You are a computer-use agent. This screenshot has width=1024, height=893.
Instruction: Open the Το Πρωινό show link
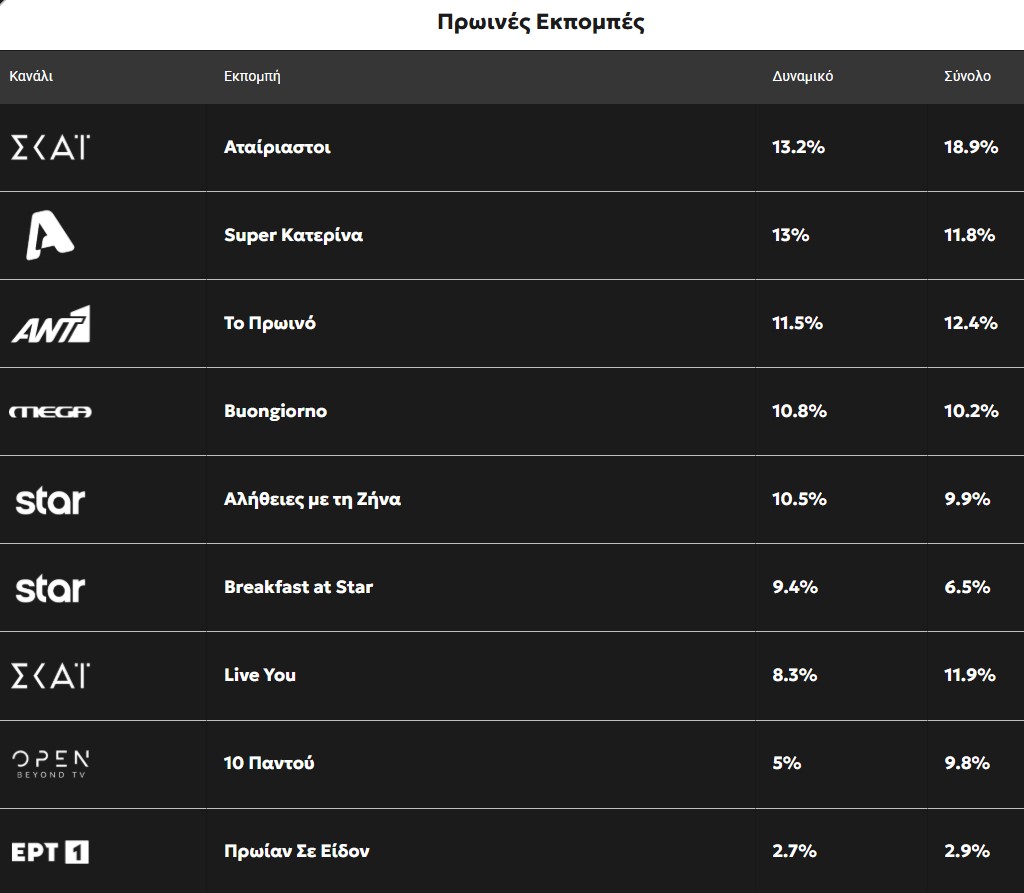pos(270,324)
